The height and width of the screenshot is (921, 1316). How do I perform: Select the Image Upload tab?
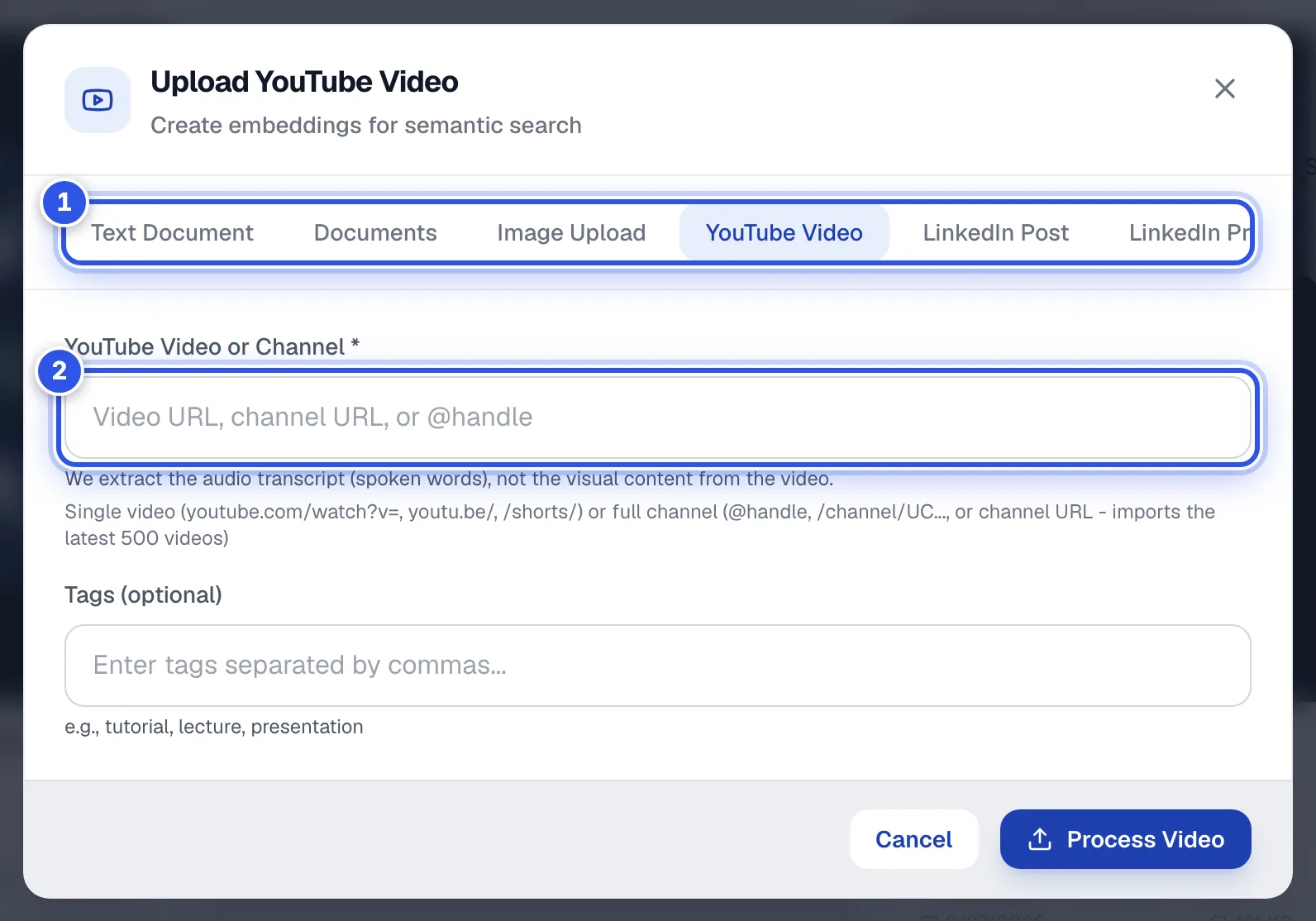(571, 233)
